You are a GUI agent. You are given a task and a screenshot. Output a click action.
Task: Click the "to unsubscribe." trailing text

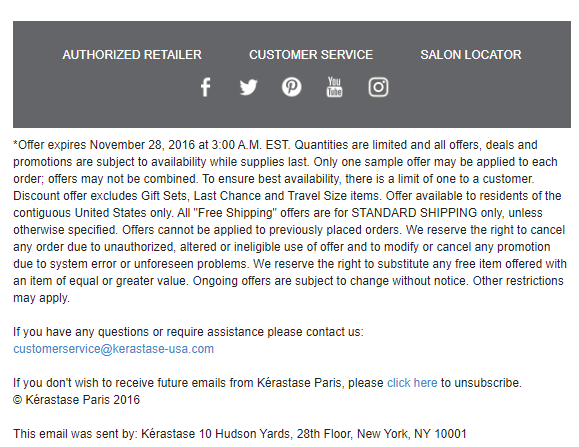481,383
